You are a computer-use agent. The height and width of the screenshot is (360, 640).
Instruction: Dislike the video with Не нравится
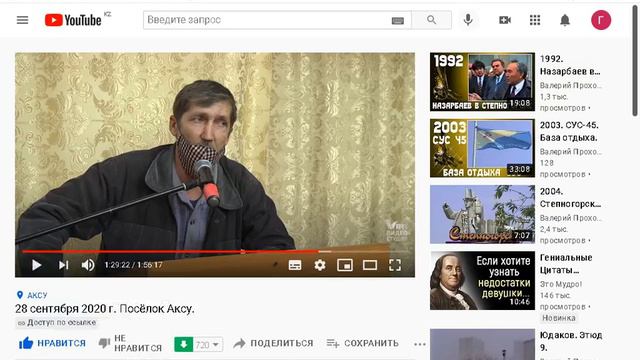[x=130, y=343]
